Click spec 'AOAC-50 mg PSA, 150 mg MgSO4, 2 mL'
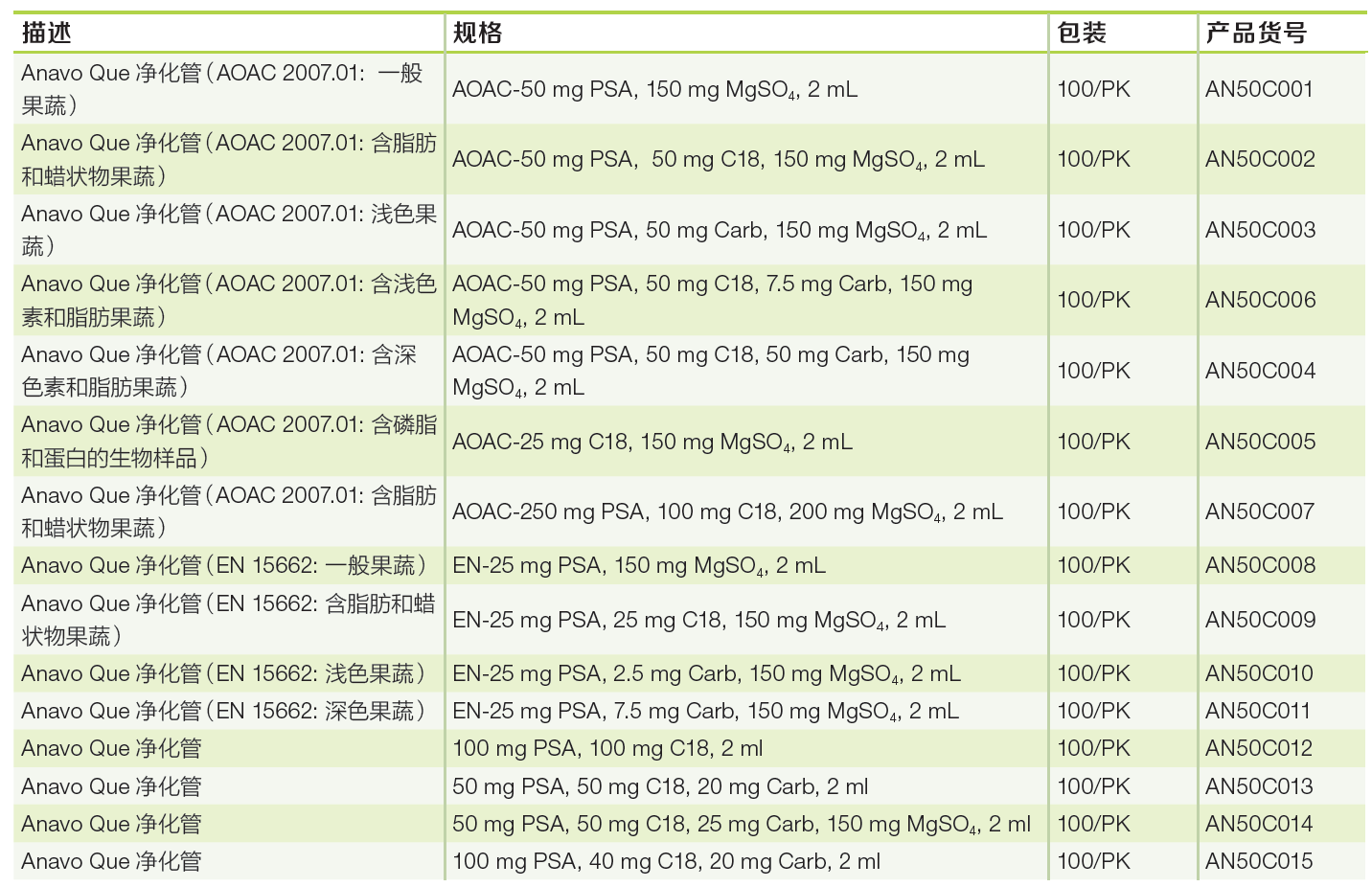Viewport: 1372px width, 887px height. pyautogui.click(x=654, y=90)
